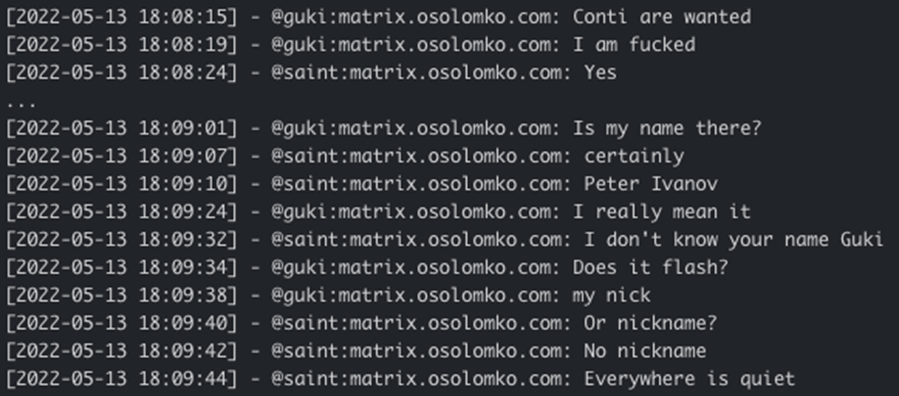The image size is (899, 396).
Task: Click the "Does it flash?" message
Action: (650, 267)
